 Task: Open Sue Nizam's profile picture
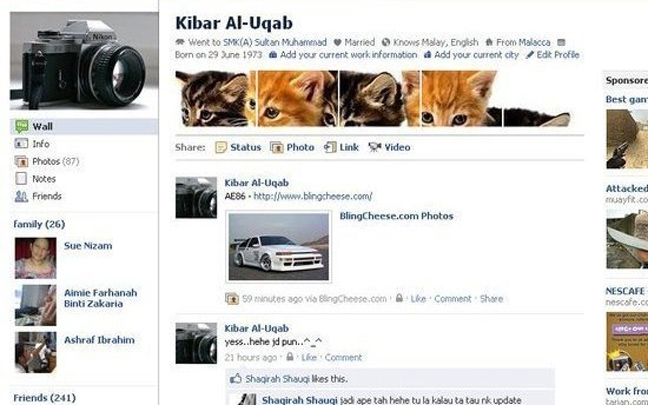click(x=36, y=258)
